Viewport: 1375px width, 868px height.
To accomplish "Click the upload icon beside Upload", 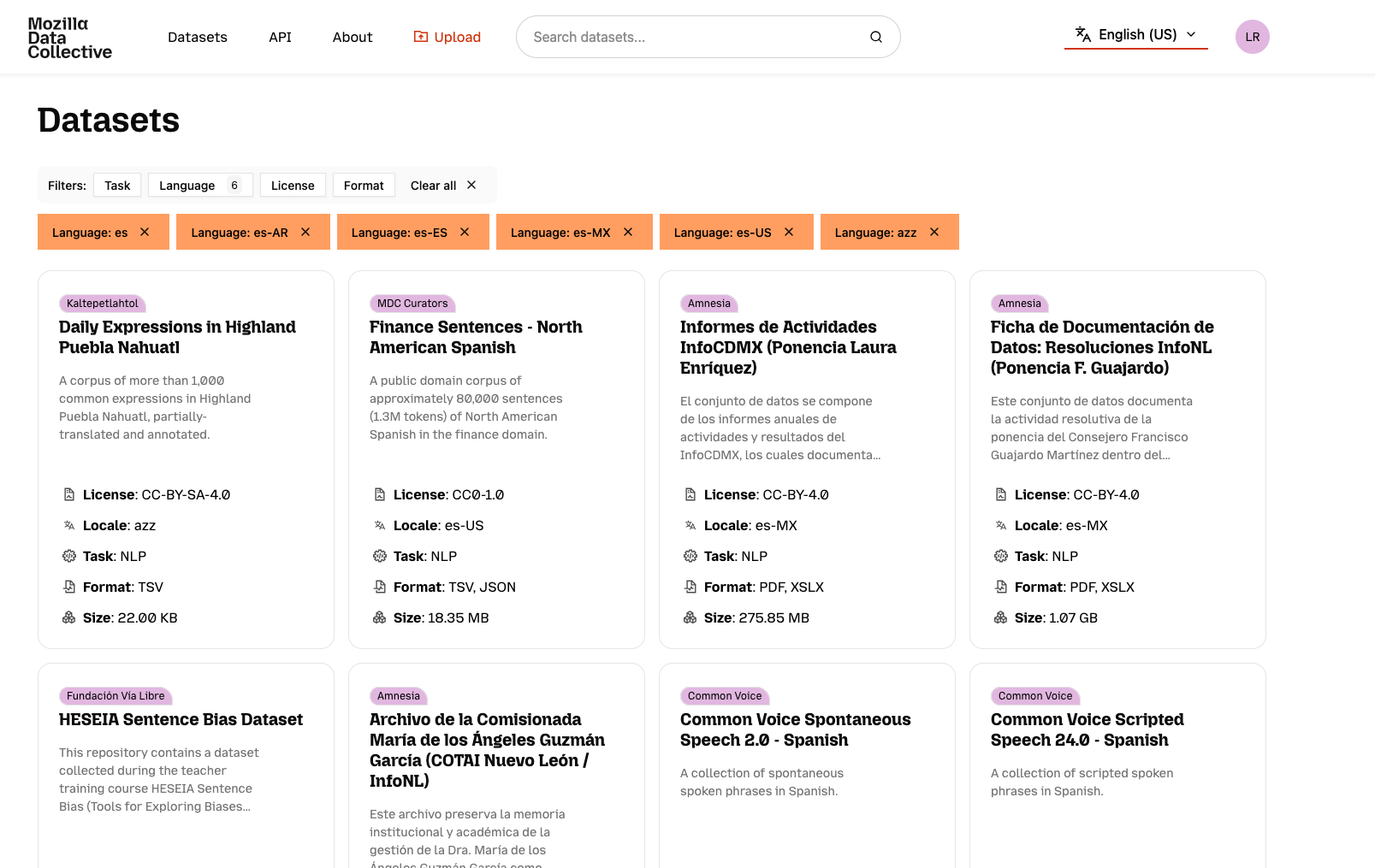I will tap(421, 37).
